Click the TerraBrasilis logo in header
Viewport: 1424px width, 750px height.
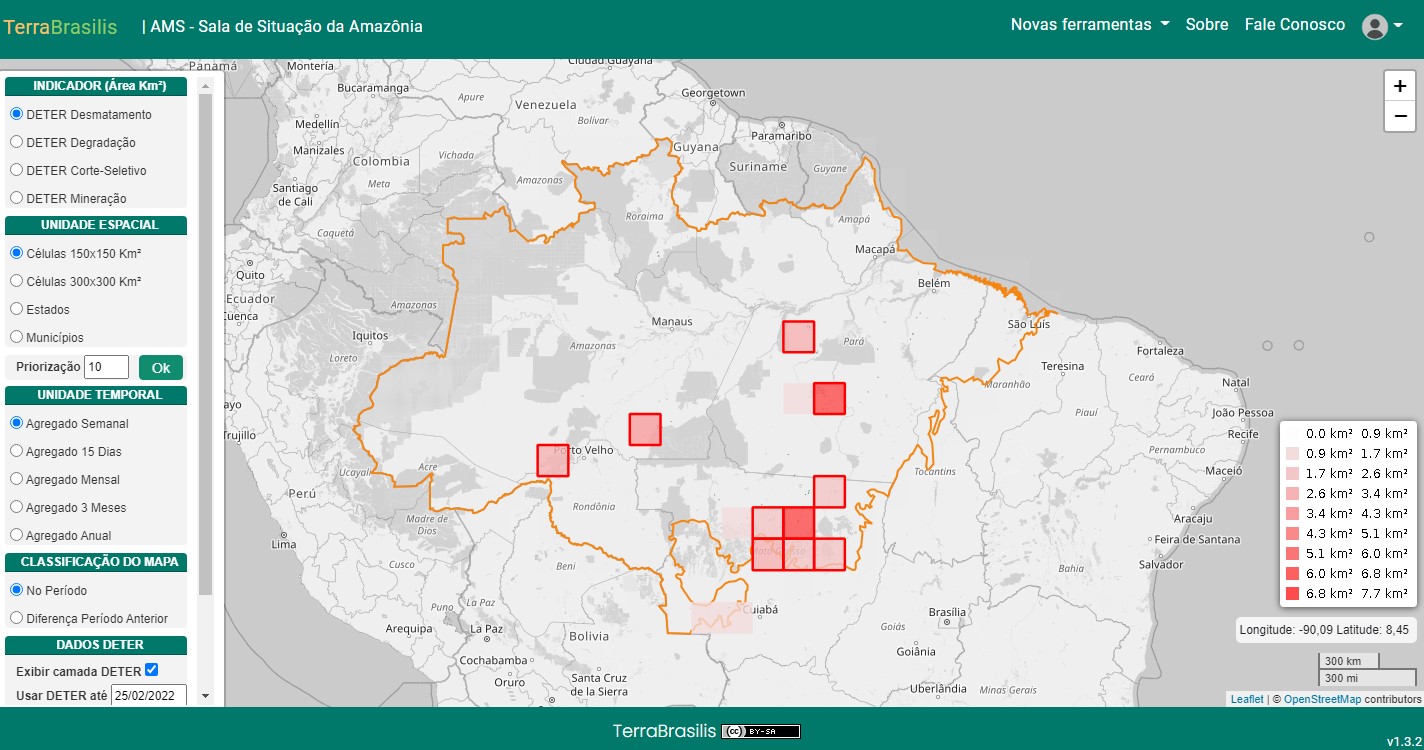pyautogui.click(x=60, y=27)
